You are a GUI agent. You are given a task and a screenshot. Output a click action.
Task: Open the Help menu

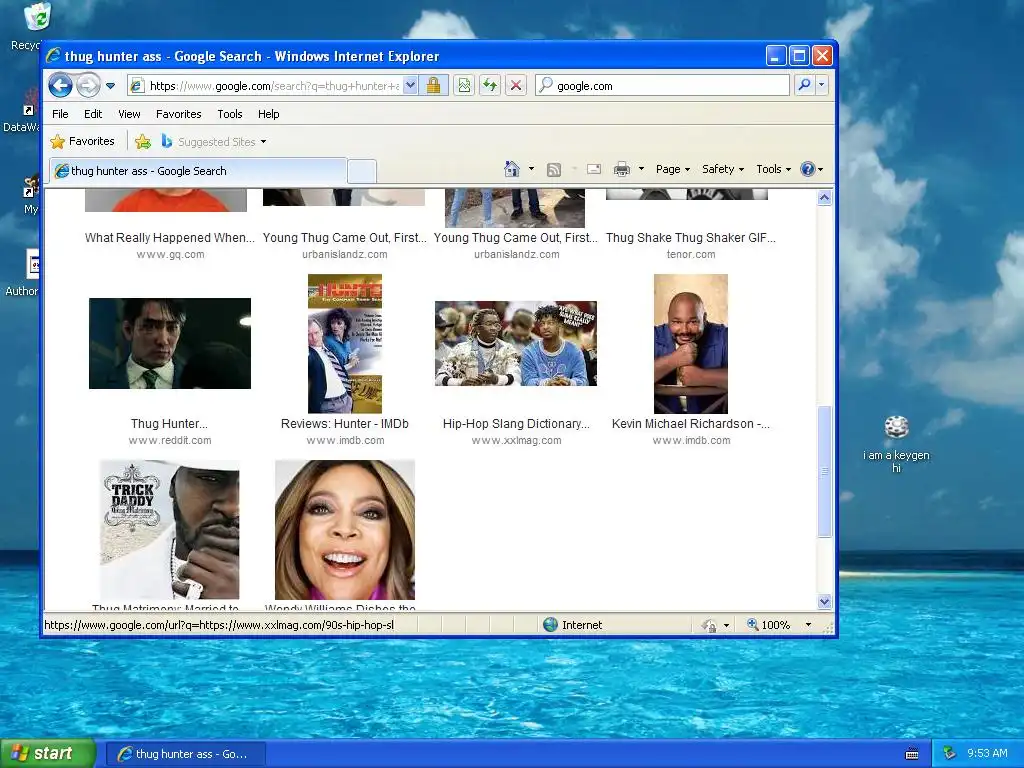[x=268, y=114]
